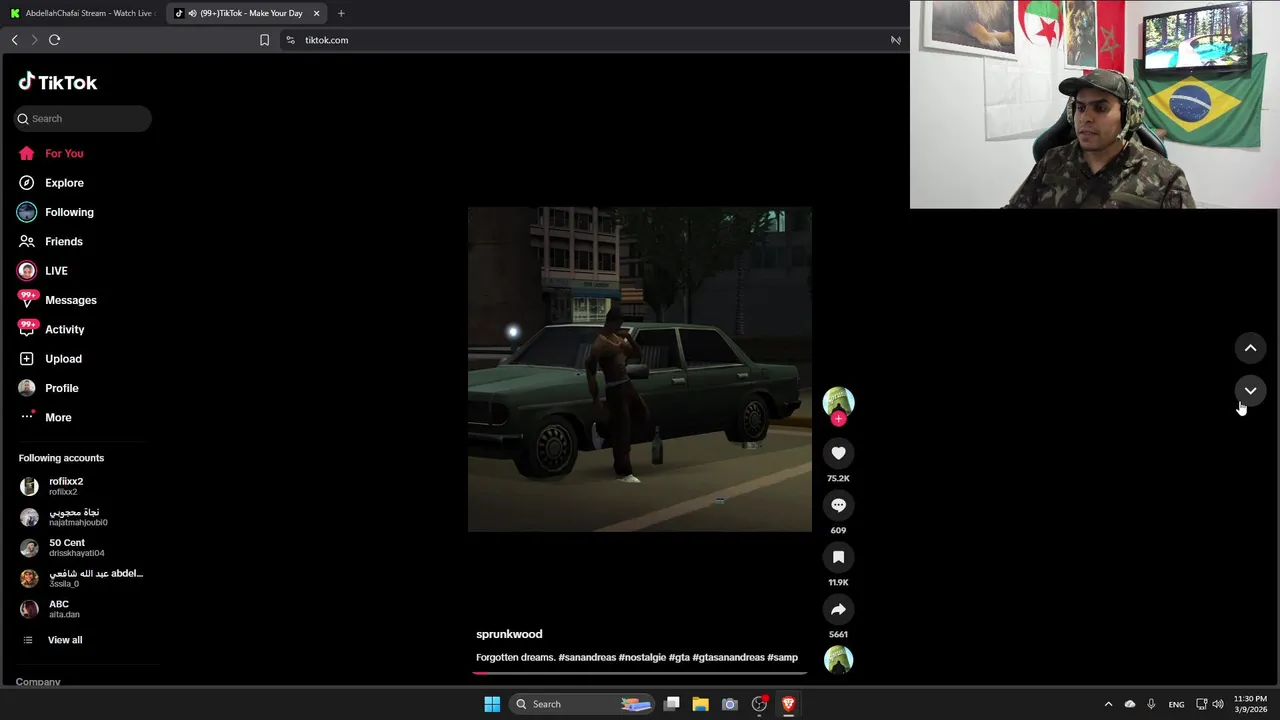Open the Explore page
Image resolution: width=1280 pixels, height=720 pixels.
coord(64,183)
